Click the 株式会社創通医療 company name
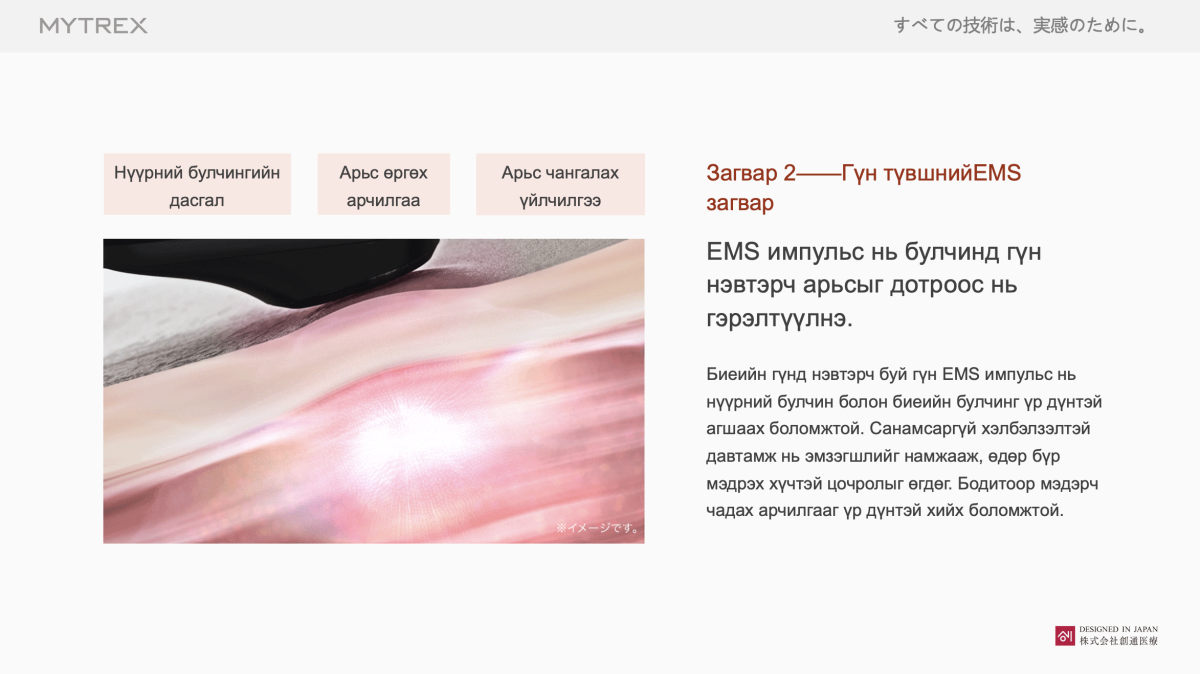 coord(1118,641)
